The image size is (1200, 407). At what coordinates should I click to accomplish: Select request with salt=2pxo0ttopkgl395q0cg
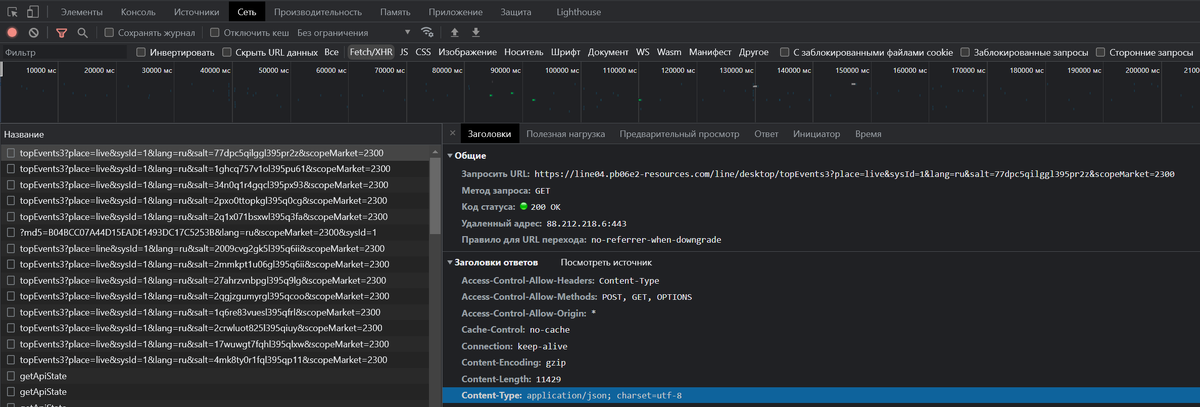click(x=214, y=201)
